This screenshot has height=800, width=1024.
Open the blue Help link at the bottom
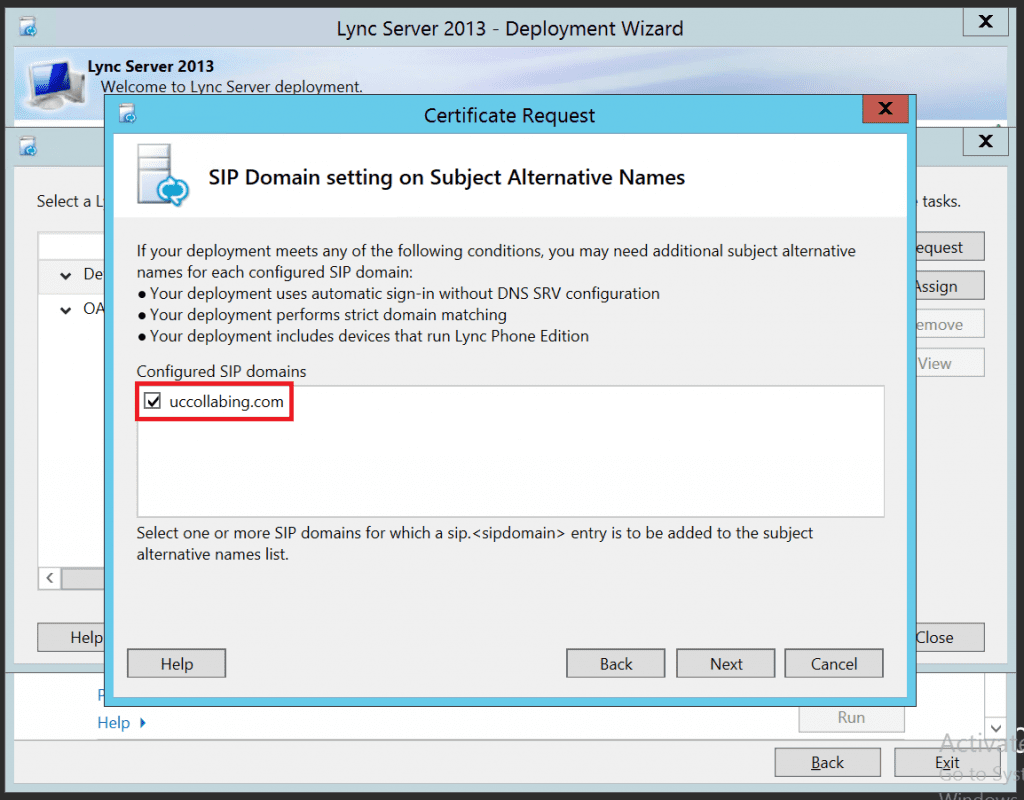click(113, 722)
